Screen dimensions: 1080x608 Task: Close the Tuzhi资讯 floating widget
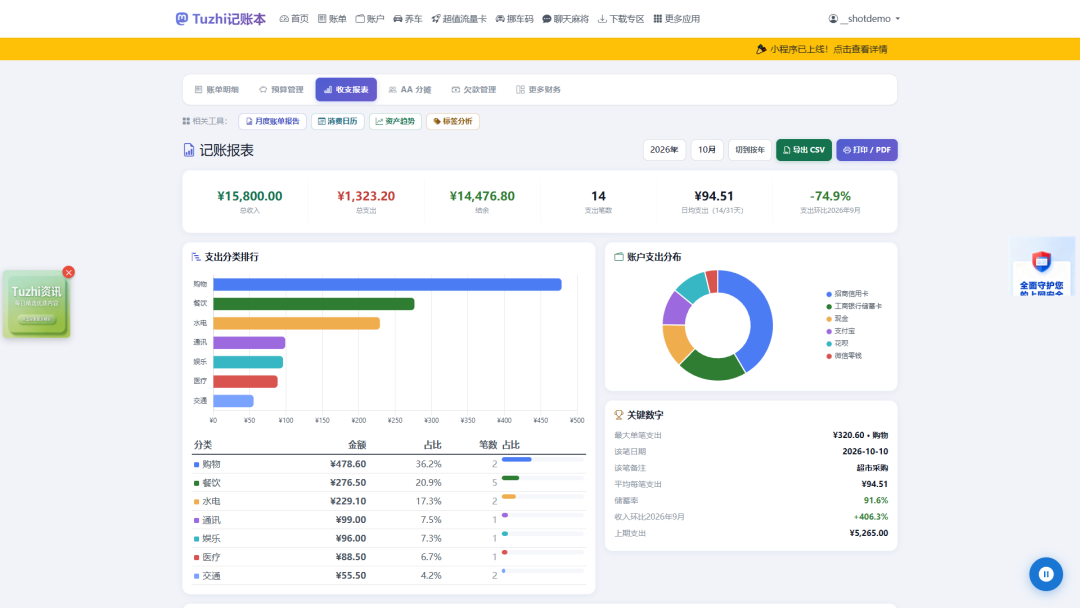pos(68,272)
